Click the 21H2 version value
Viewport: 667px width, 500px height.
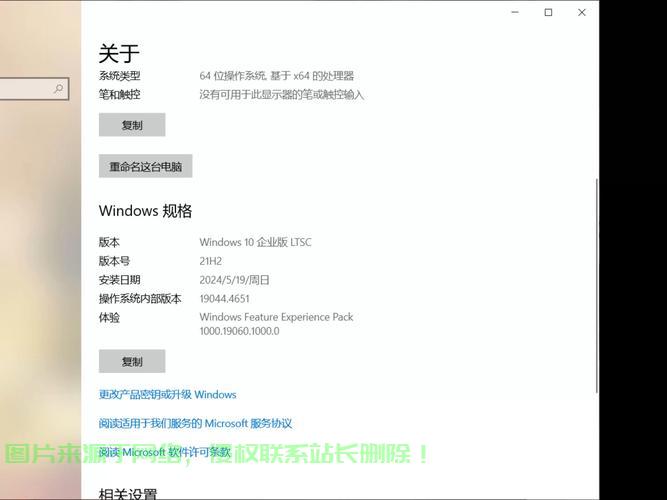tap(210, 261)
